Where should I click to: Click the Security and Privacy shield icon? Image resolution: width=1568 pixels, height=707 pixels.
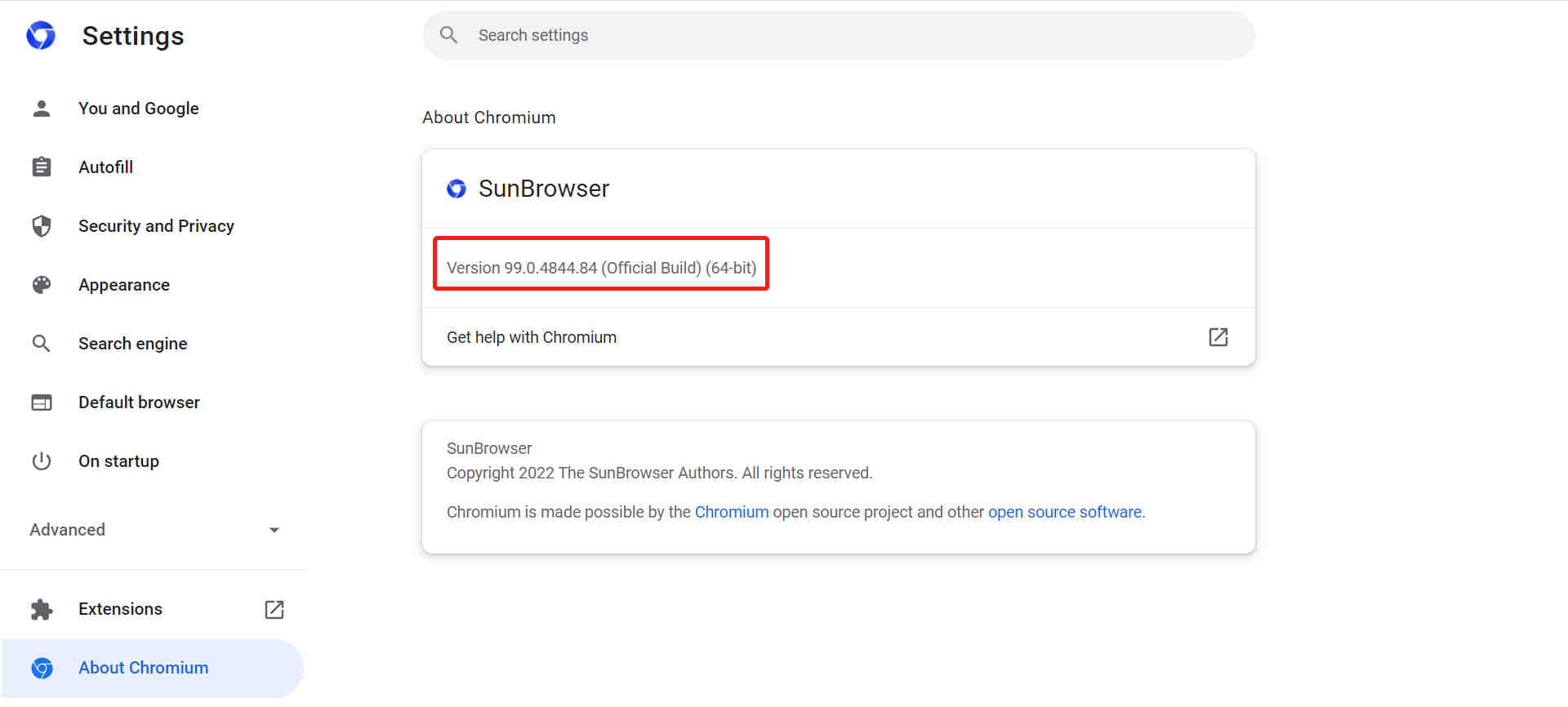pos(42,226)
